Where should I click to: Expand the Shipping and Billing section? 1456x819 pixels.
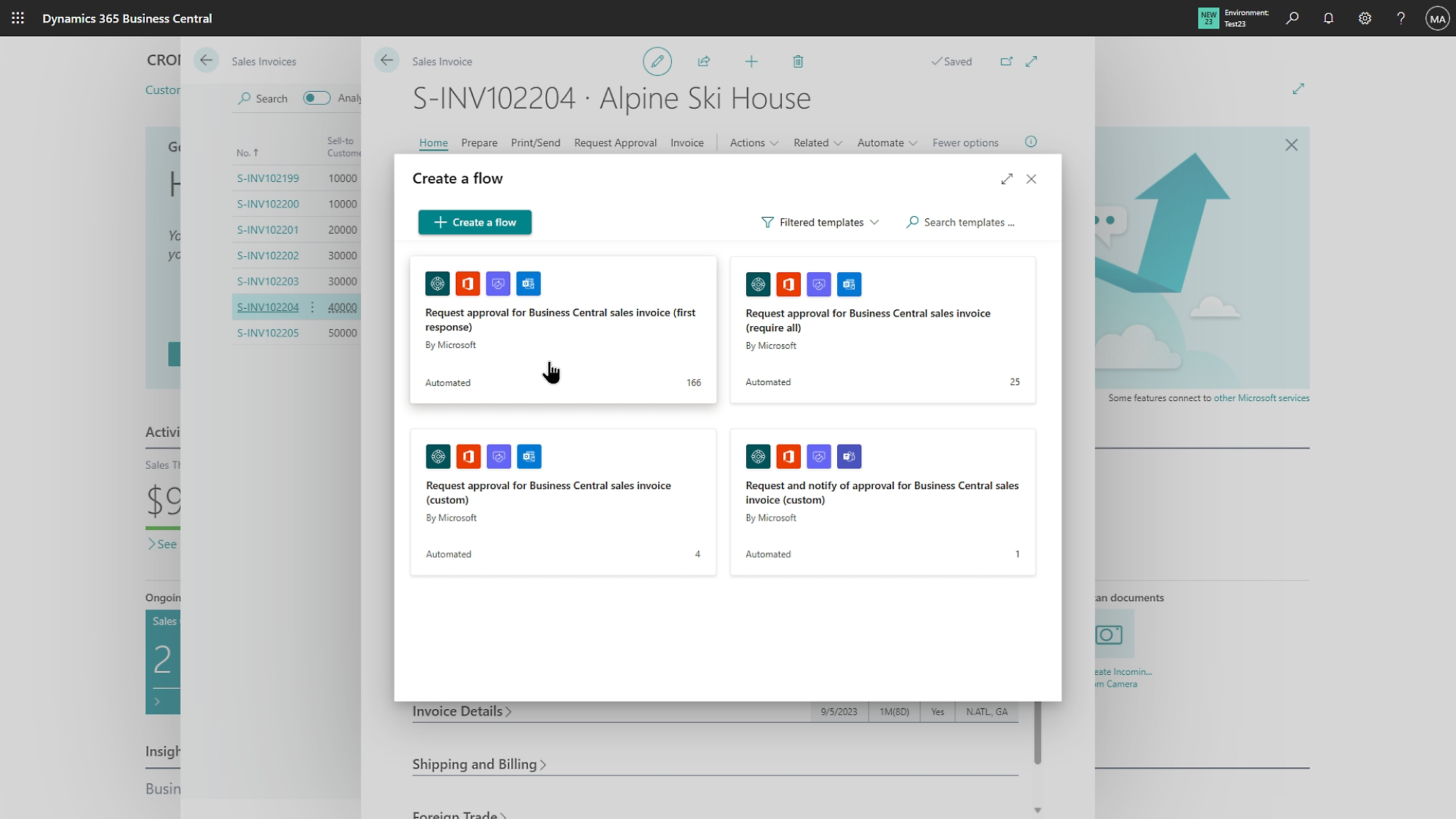pos(479,764)
